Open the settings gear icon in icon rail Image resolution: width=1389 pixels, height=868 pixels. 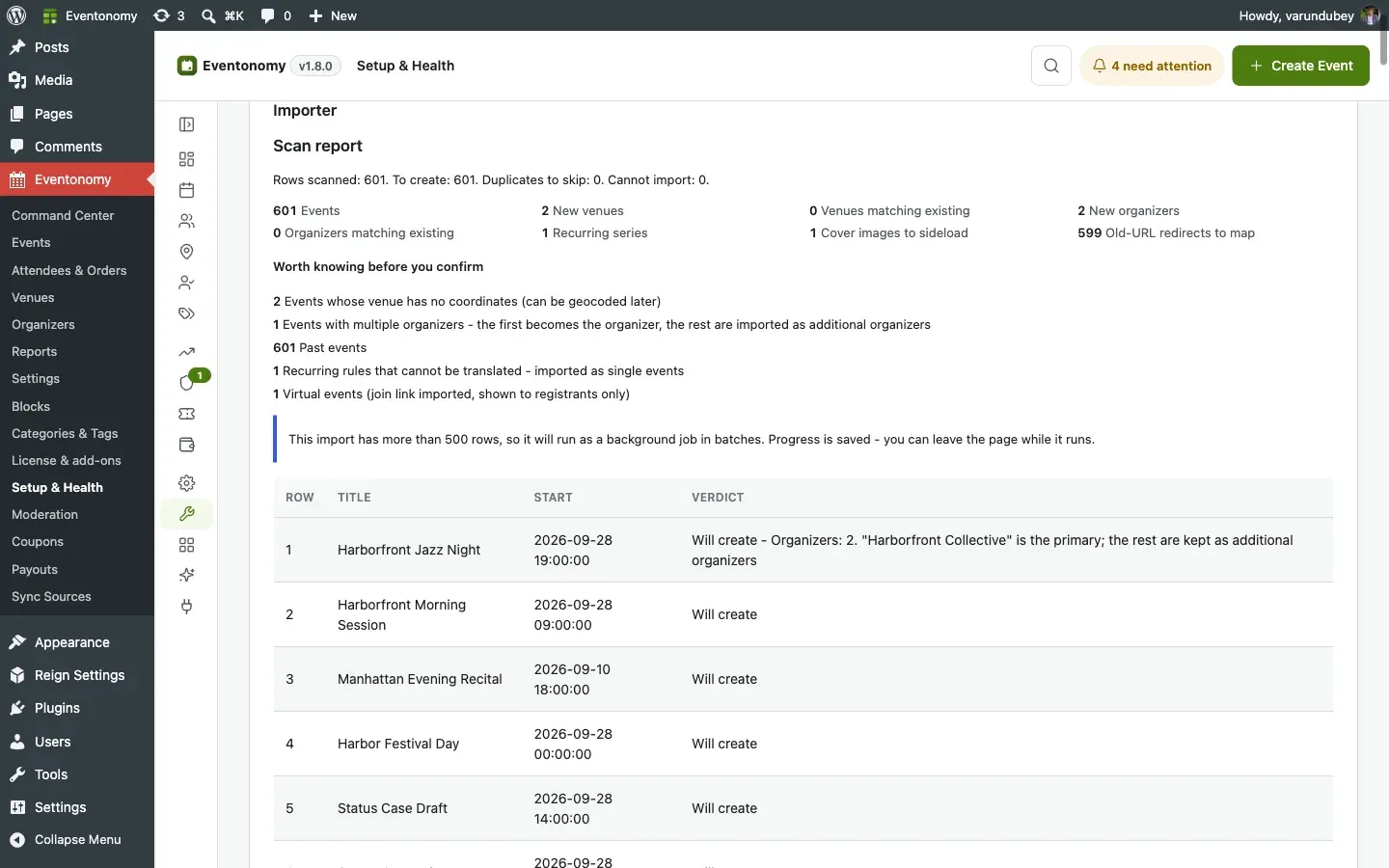tap(187, 483)
